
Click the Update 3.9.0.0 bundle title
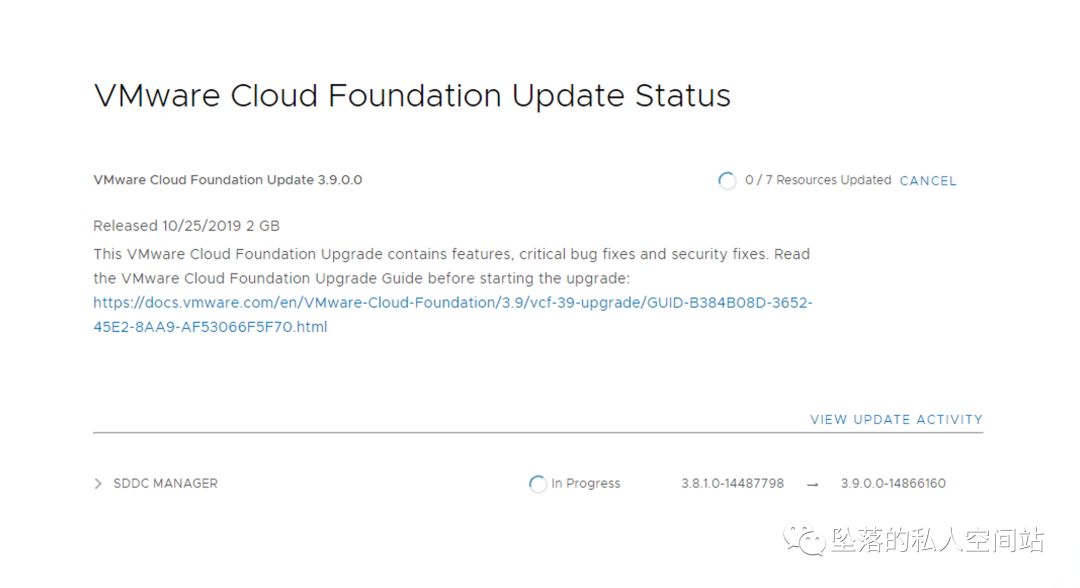[227, 180]
